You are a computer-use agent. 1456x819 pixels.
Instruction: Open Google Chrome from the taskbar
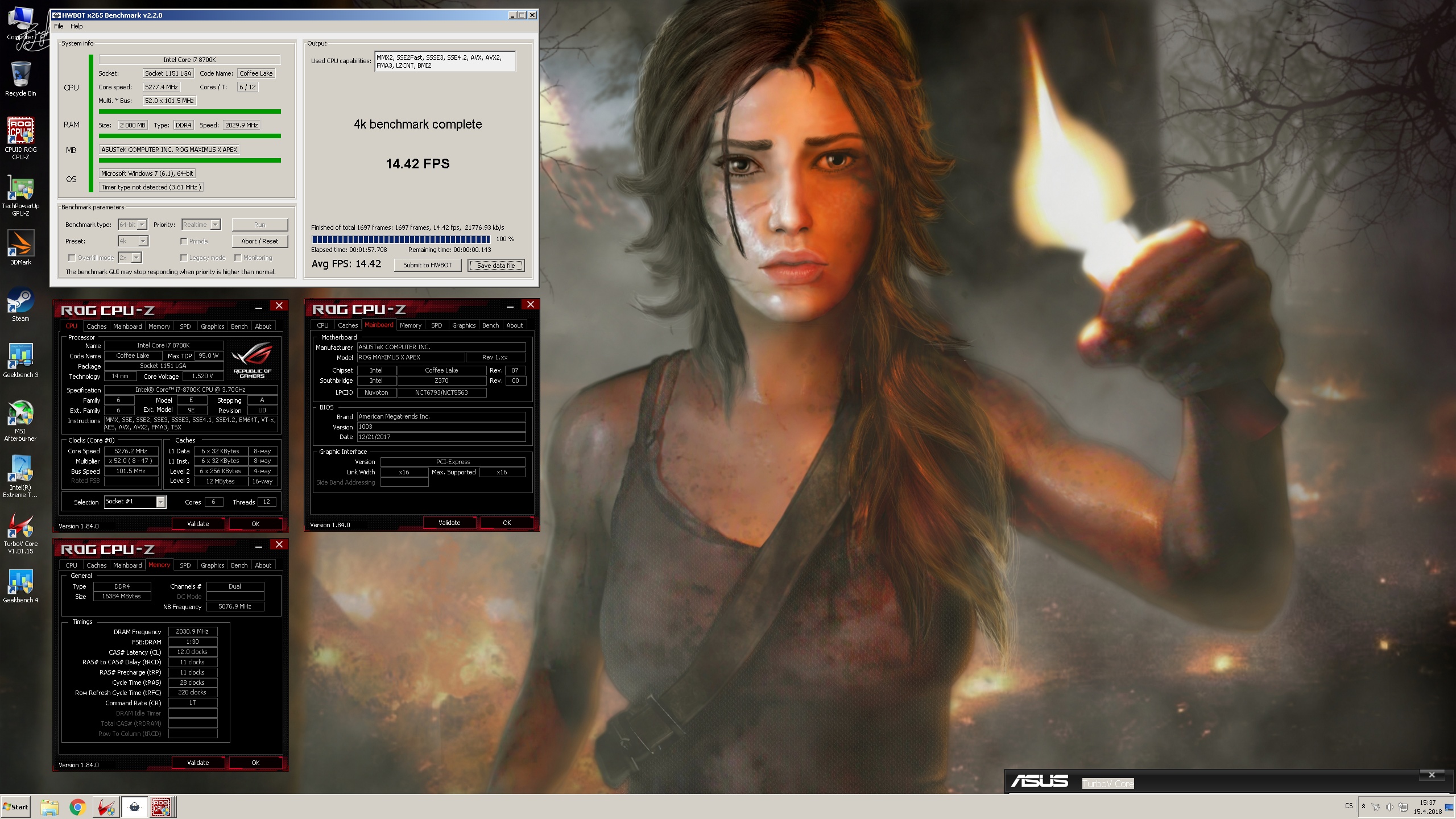[77, 807]
